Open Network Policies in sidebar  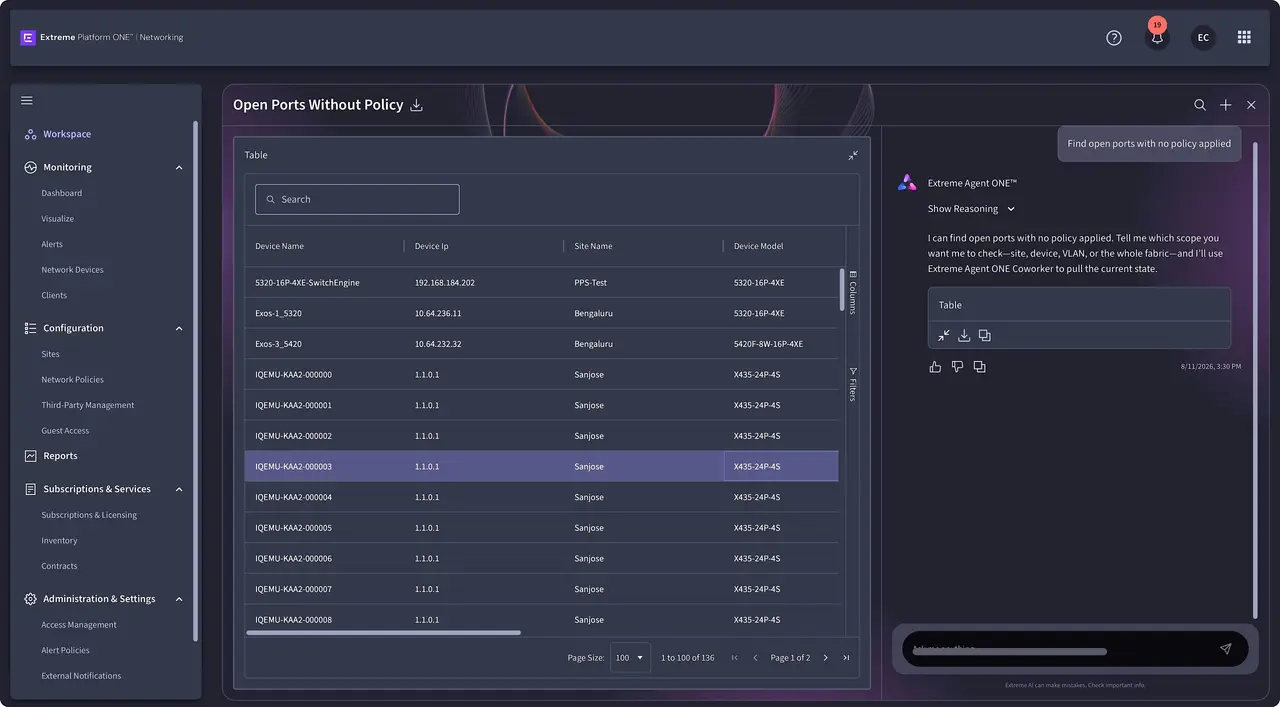tap(72, 380)
